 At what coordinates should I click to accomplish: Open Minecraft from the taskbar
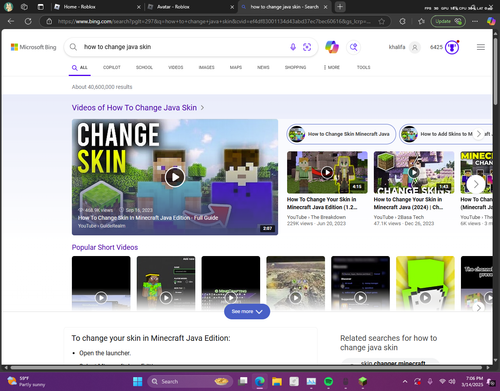[x=363, y=381]
